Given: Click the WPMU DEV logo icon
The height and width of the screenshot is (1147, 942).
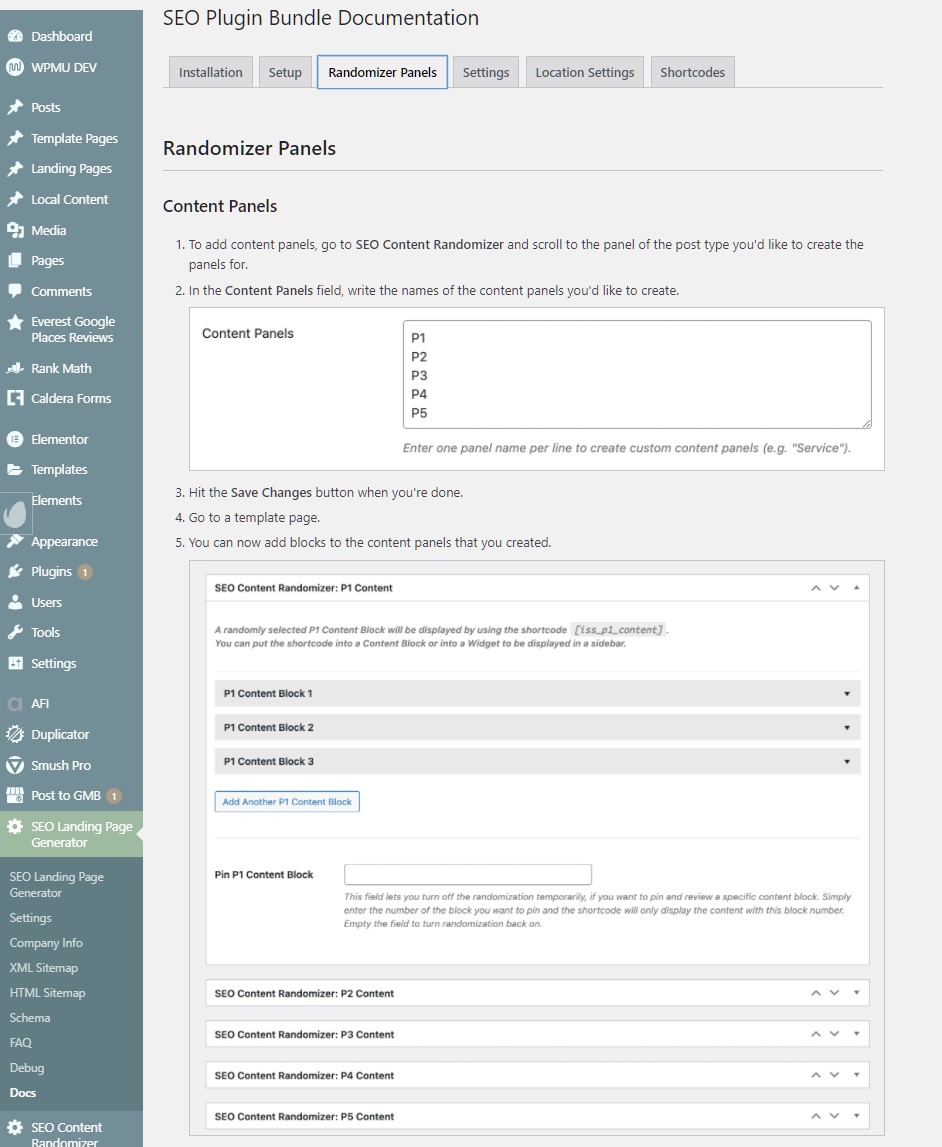Looking at the screenshot, I should coord(15,67).
